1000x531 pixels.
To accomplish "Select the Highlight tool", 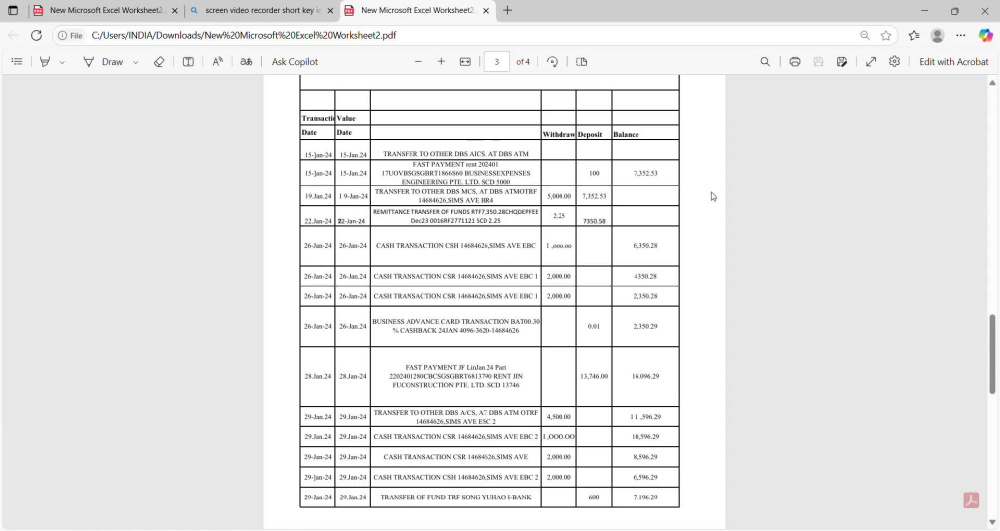I will pyautogui.click(x=45, y=62).
